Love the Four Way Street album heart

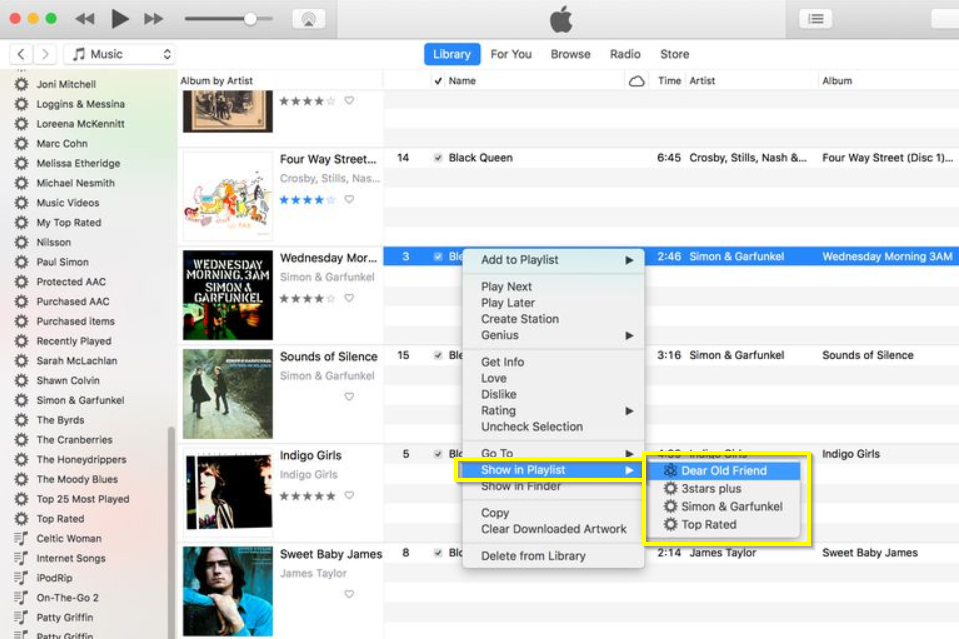[349, 199]
